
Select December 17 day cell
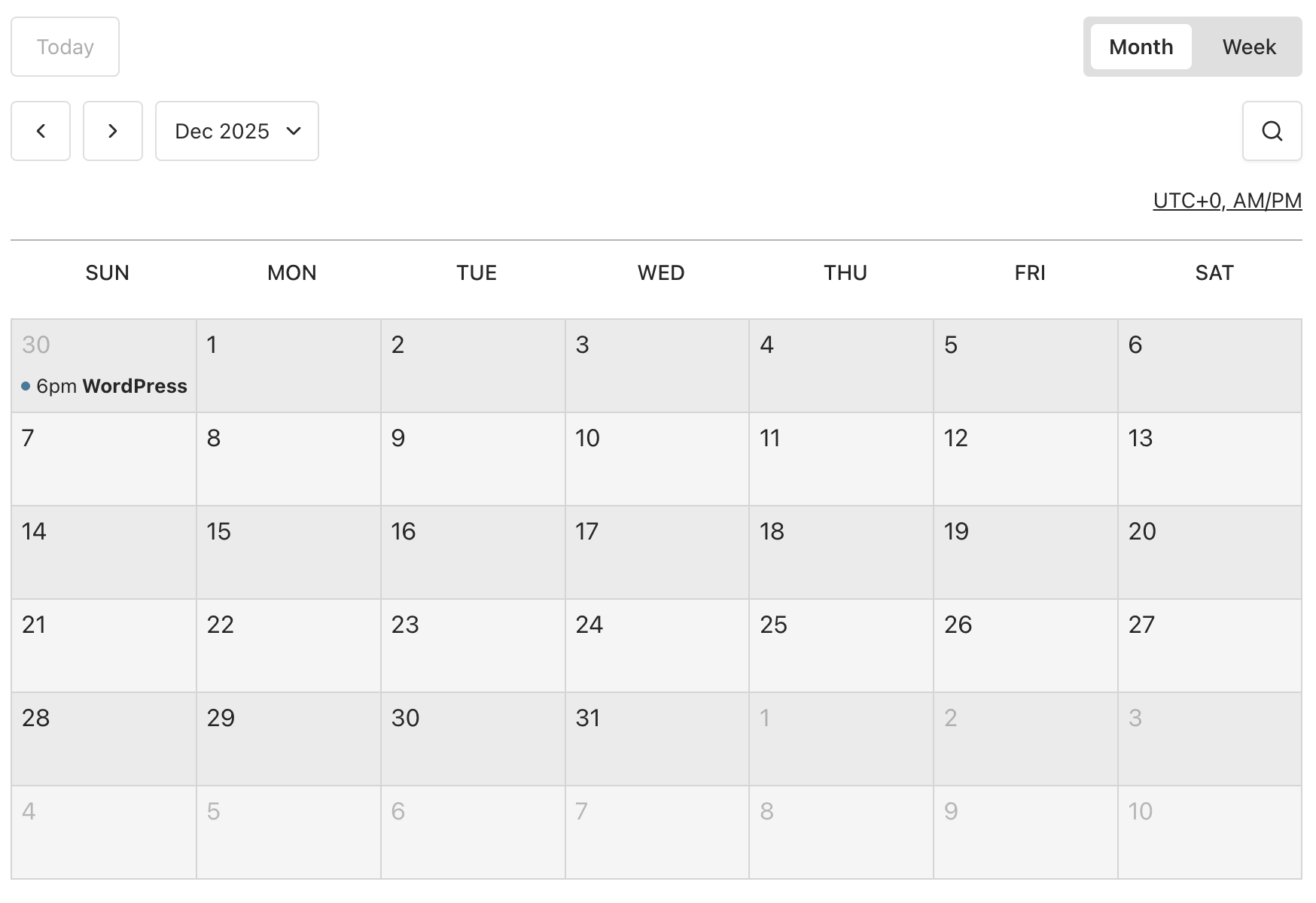pyautogui.click(x=656, y=552)
